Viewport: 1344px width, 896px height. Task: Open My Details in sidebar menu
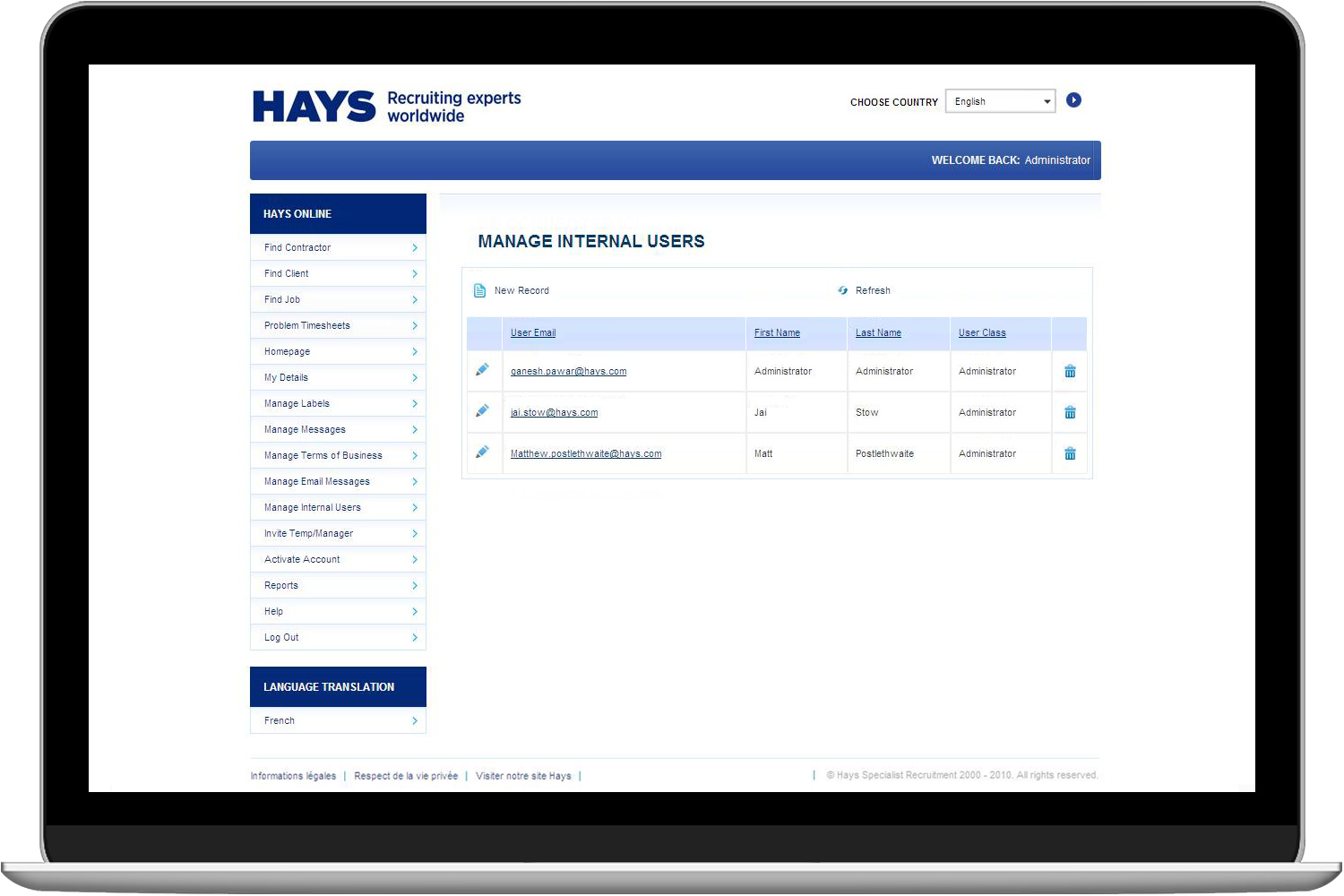[338, 377]
